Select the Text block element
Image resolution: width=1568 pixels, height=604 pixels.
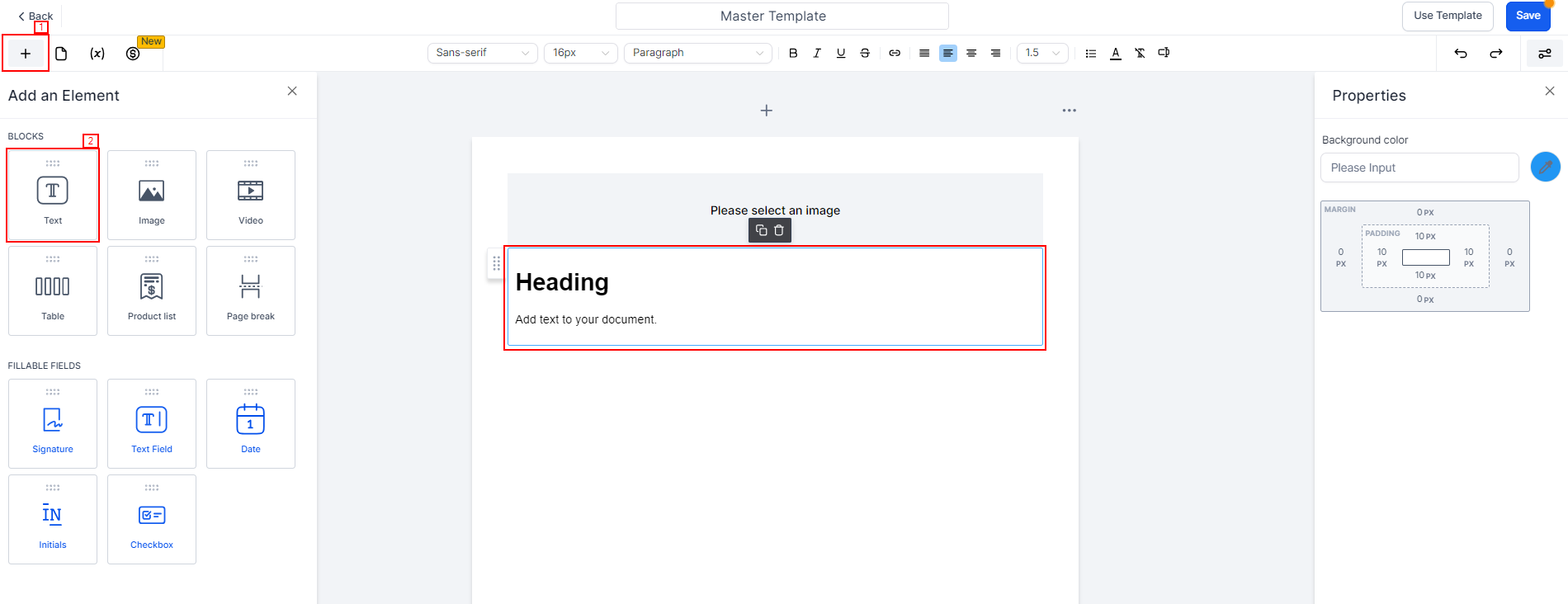point(53,195)
